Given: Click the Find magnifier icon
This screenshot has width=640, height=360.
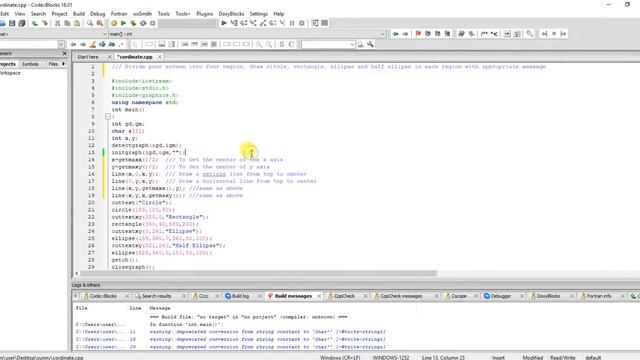Looking at the screenshot, I should click(90, 24).
